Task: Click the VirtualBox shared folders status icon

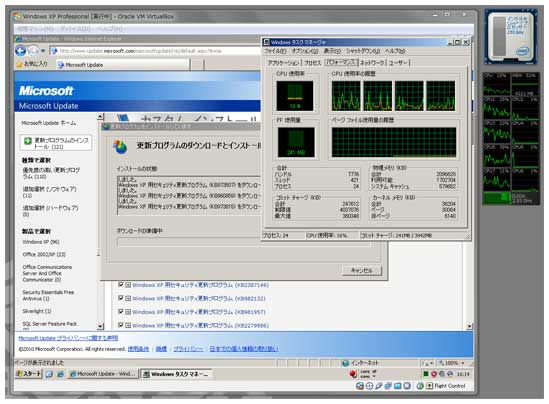Action: coord(397,386)
